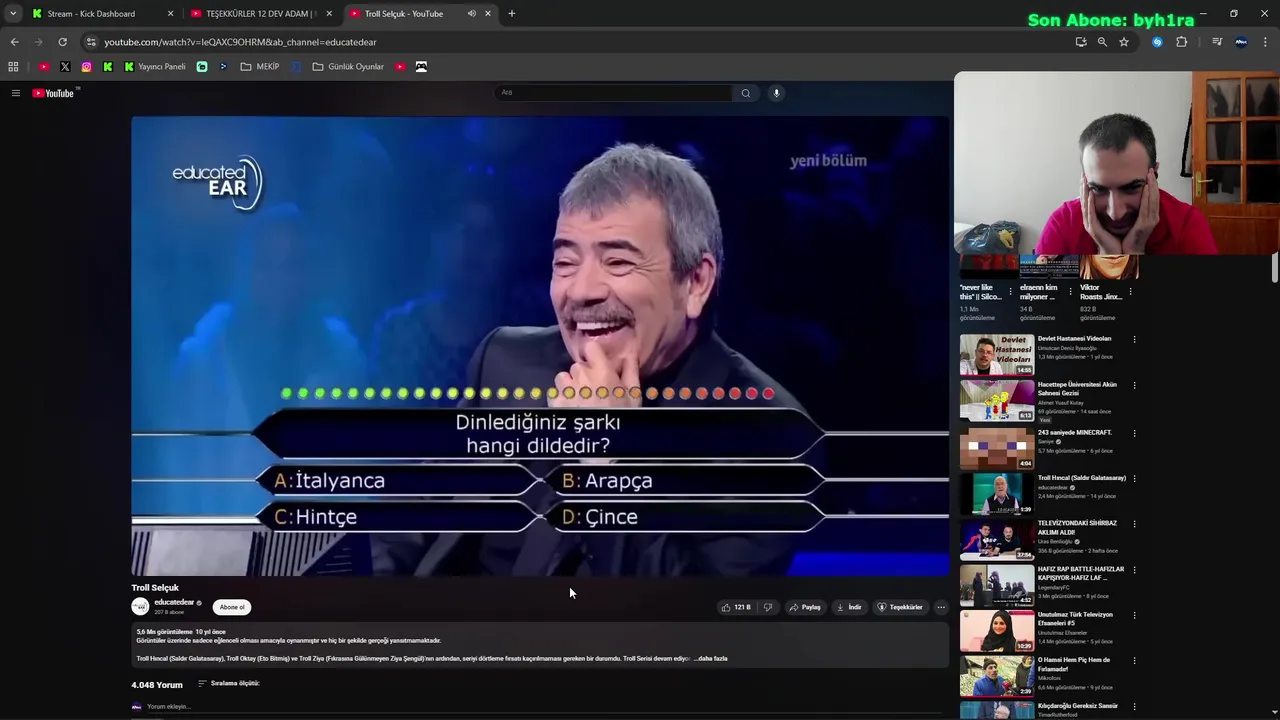Open options for 243 saniyede MINECRAFT

1134,433
